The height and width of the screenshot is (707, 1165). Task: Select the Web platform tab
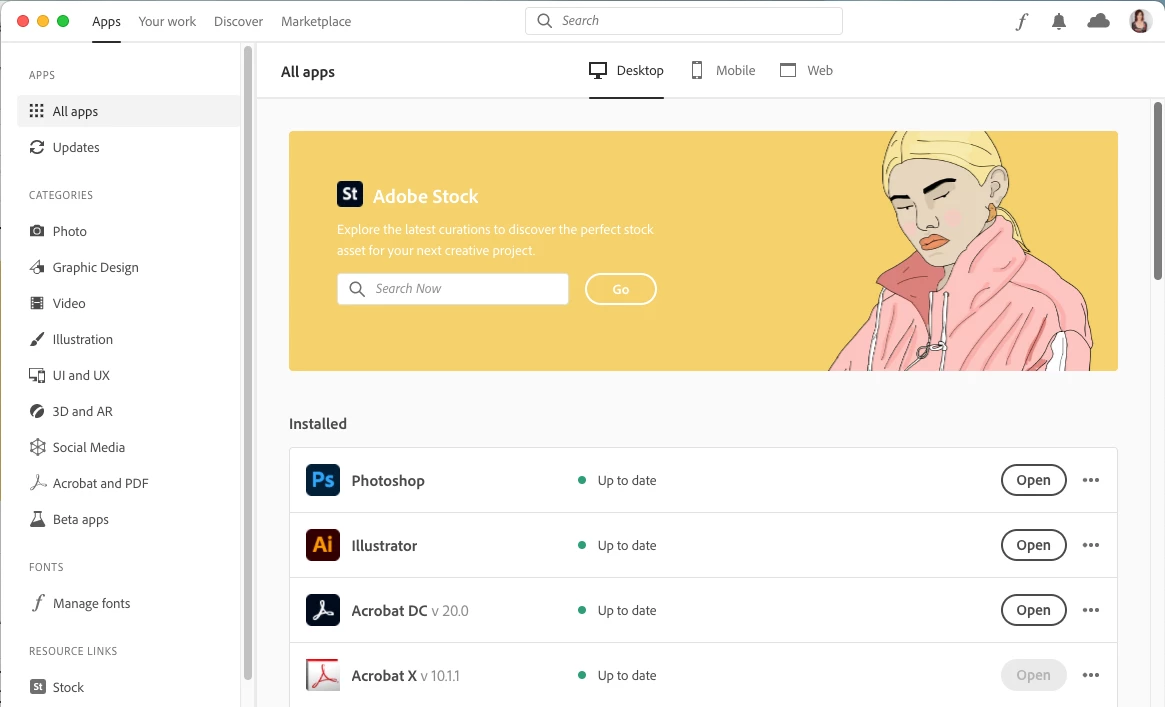pyautogui.click(x=806, y=71)
